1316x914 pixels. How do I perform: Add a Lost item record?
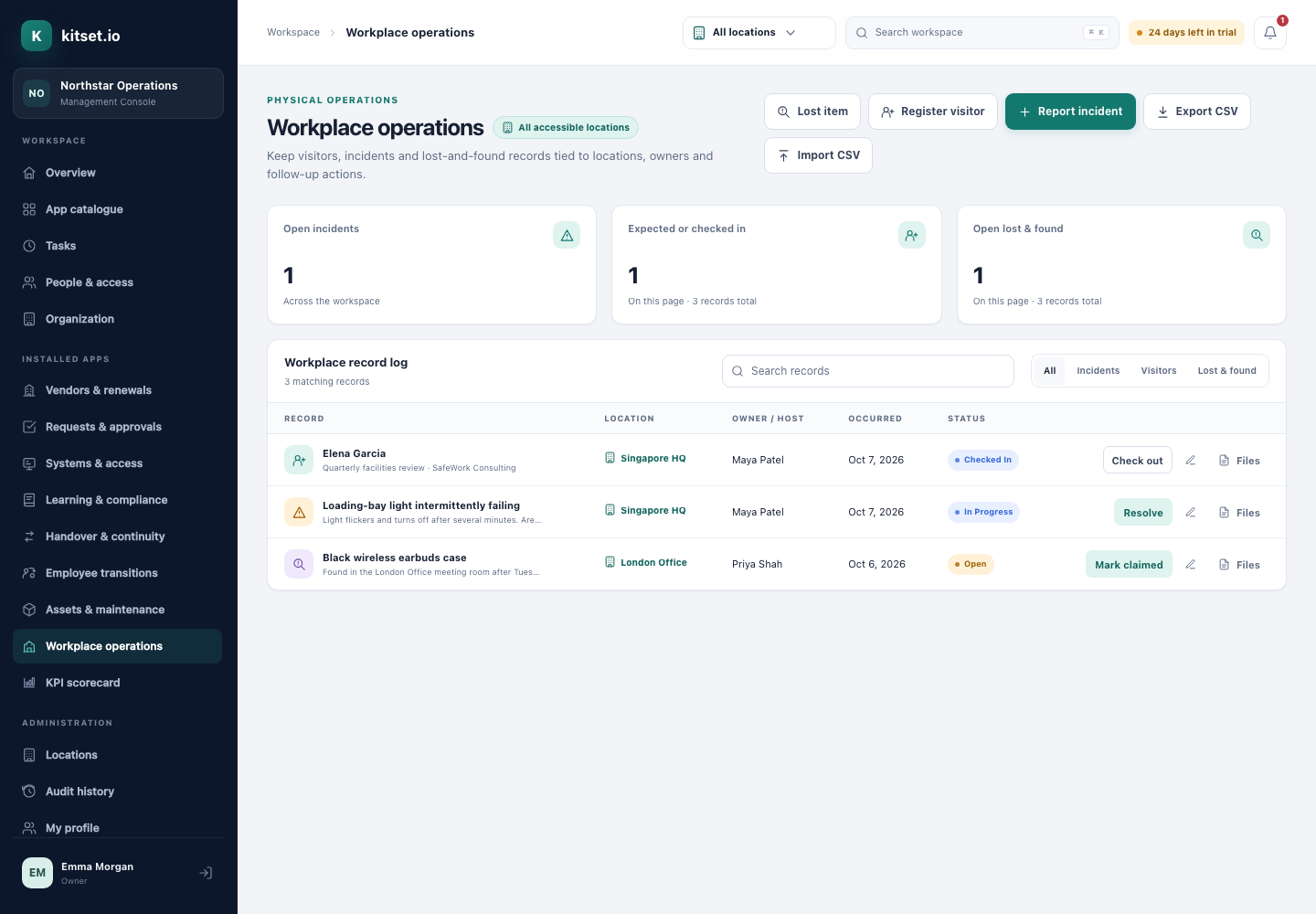pyautogui.click(x=812, y=112)
